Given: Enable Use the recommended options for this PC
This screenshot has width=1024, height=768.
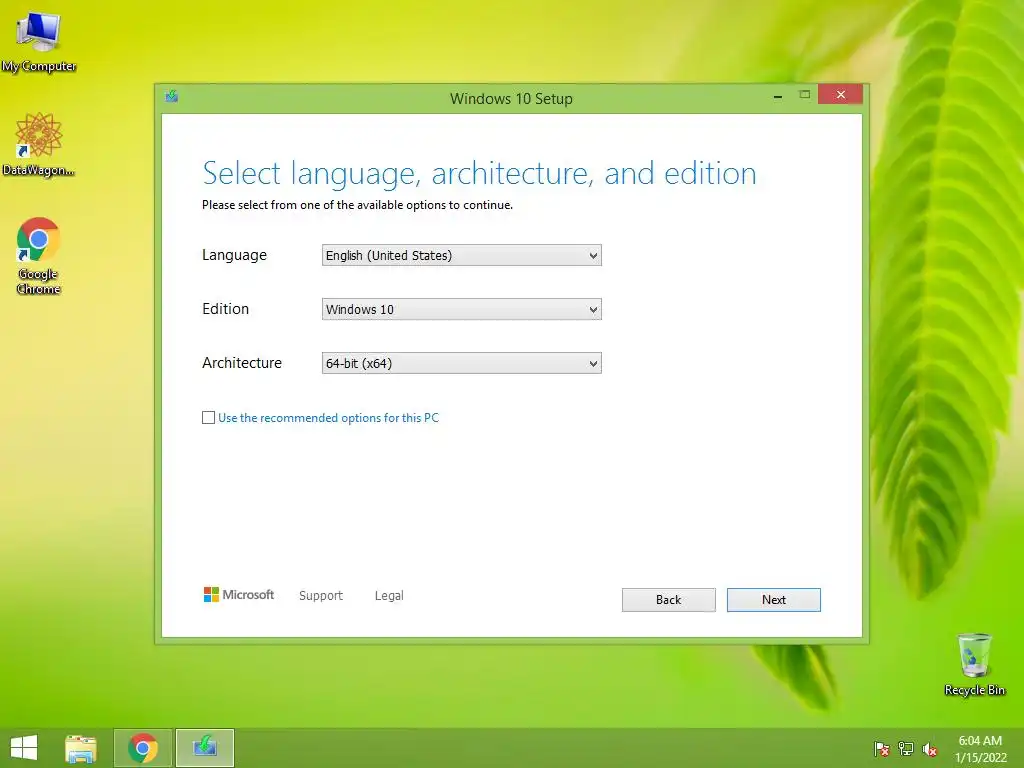Looking at the screenshot, I should 208,417.
